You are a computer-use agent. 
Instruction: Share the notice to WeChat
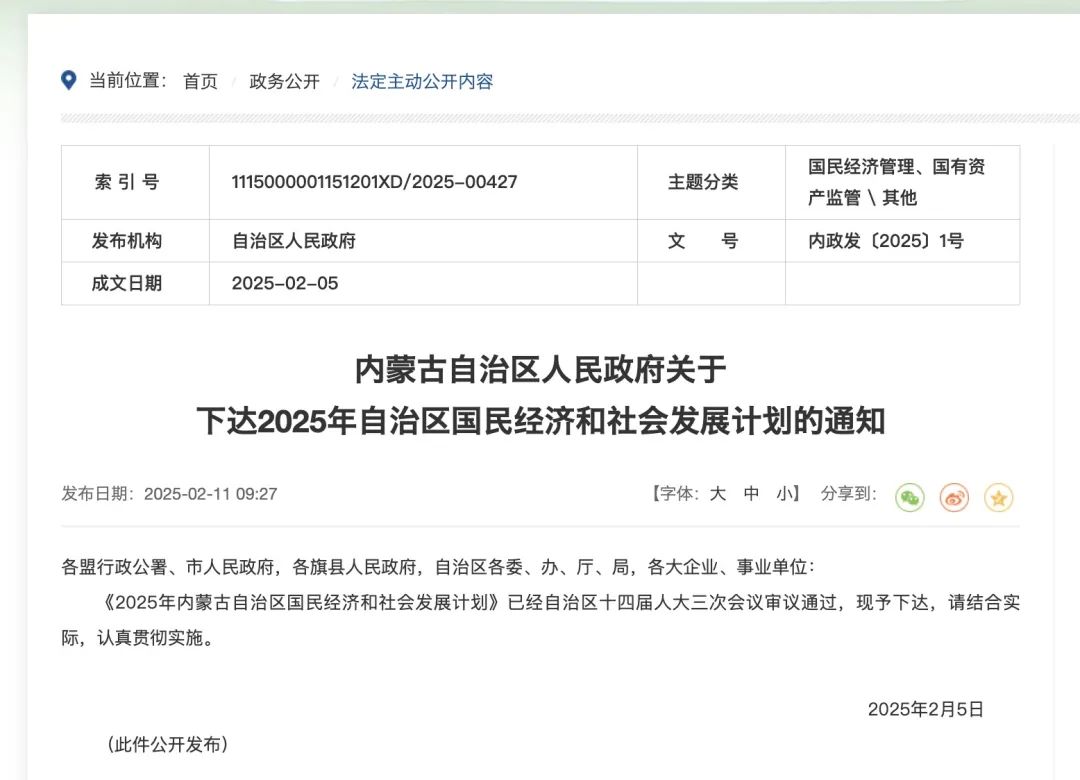(x=909, y=497)
